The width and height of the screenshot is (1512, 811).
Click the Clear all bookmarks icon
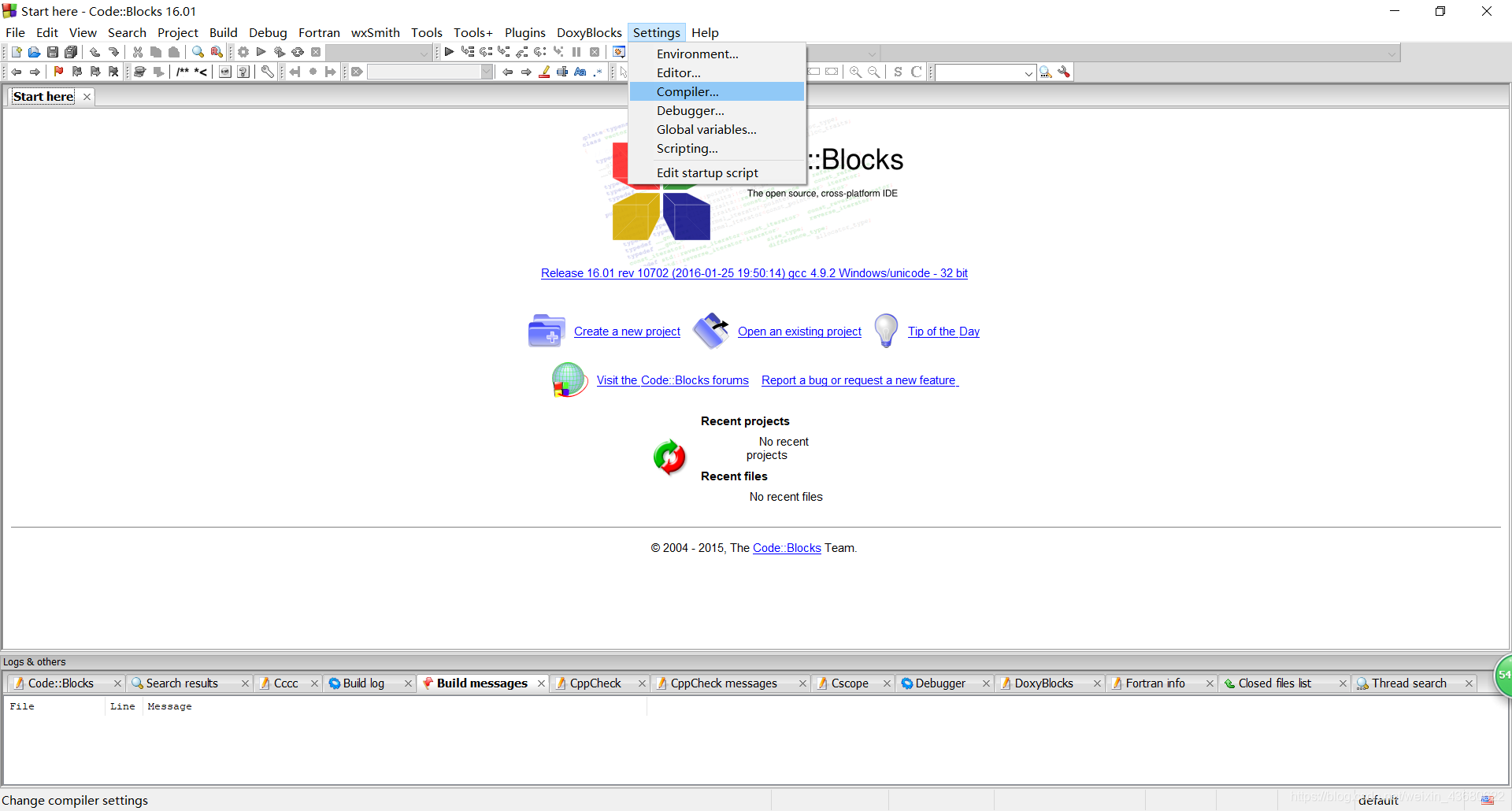[113, 72]
